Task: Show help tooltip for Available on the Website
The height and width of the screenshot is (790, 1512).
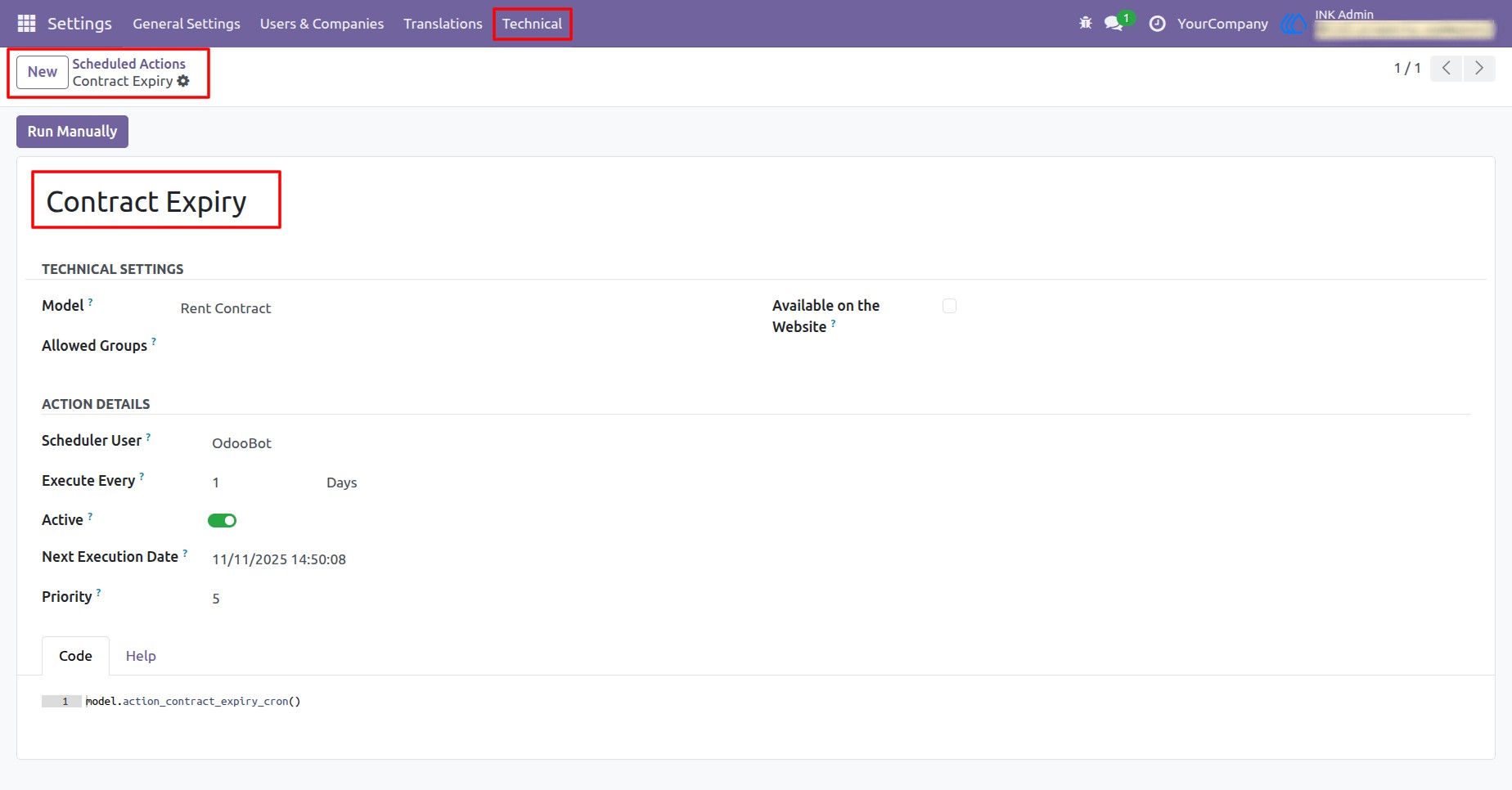Action: [x=833, y=323]
